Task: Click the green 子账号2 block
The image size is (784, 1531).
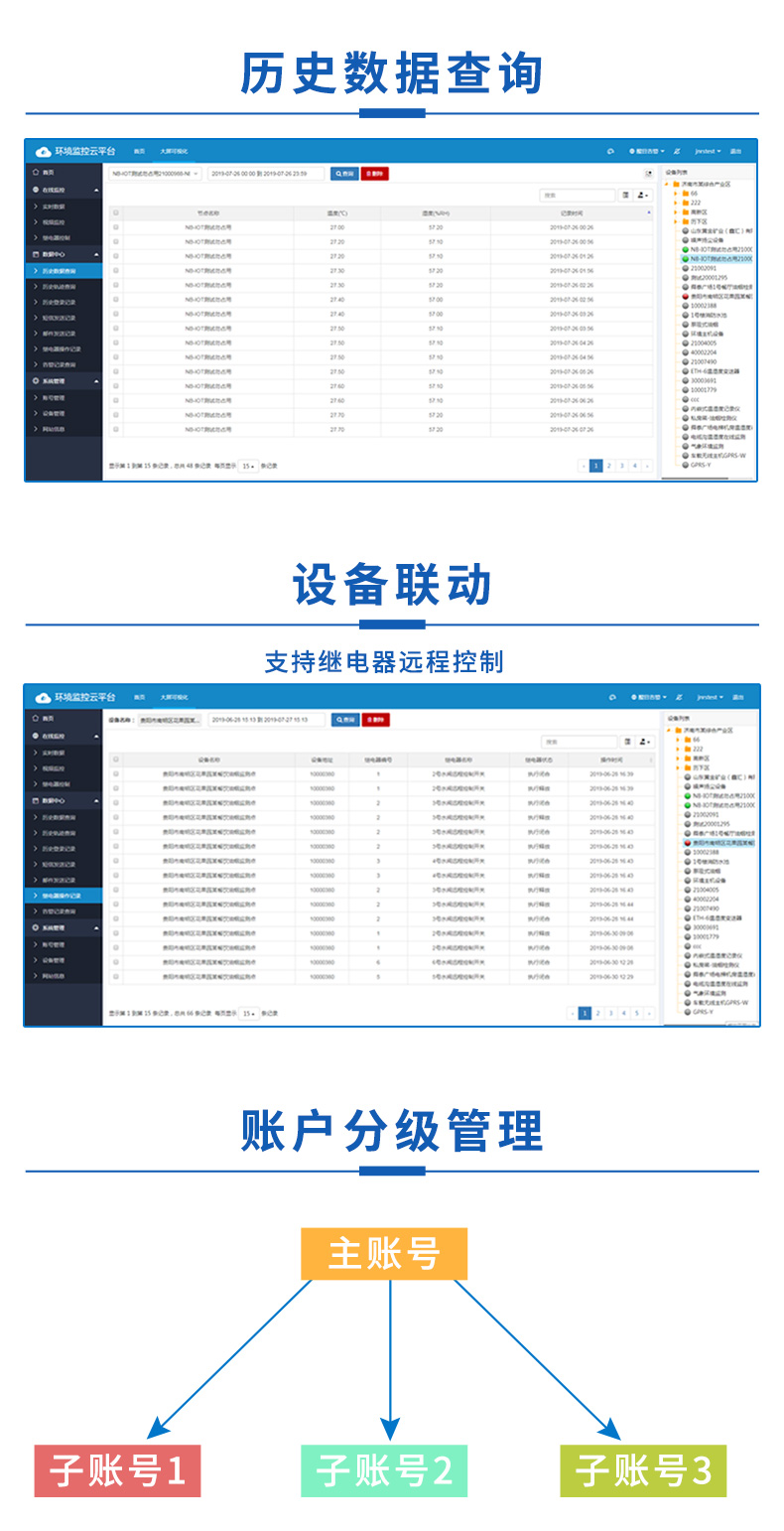Action: point(384,1470)
